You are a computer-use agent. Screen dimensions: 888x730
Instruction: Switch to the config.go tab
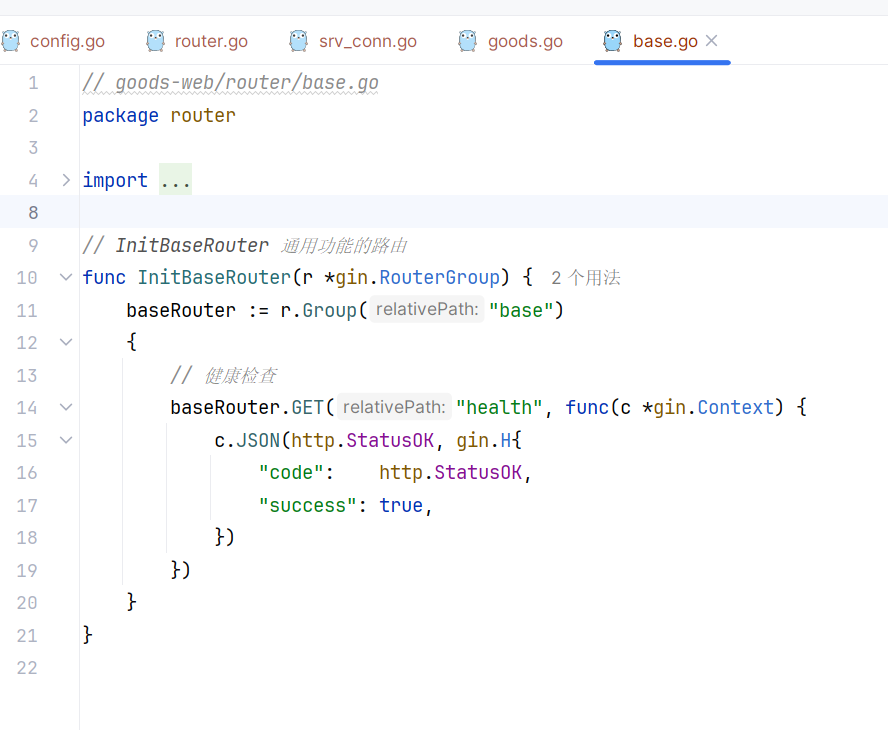tap(67, 41)
